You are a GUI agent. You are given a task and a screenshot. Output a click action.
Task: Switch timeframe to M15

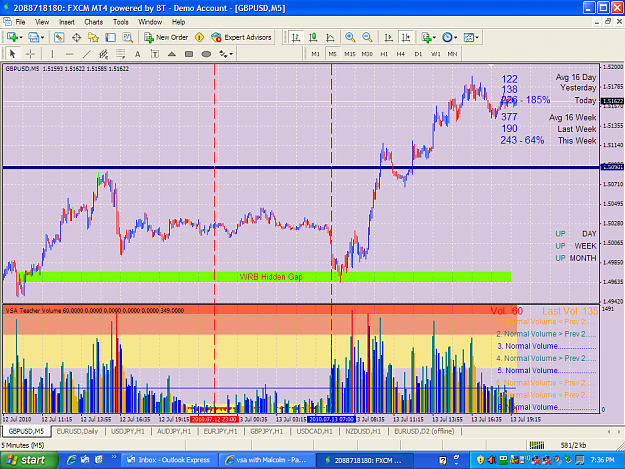point(350,54)
